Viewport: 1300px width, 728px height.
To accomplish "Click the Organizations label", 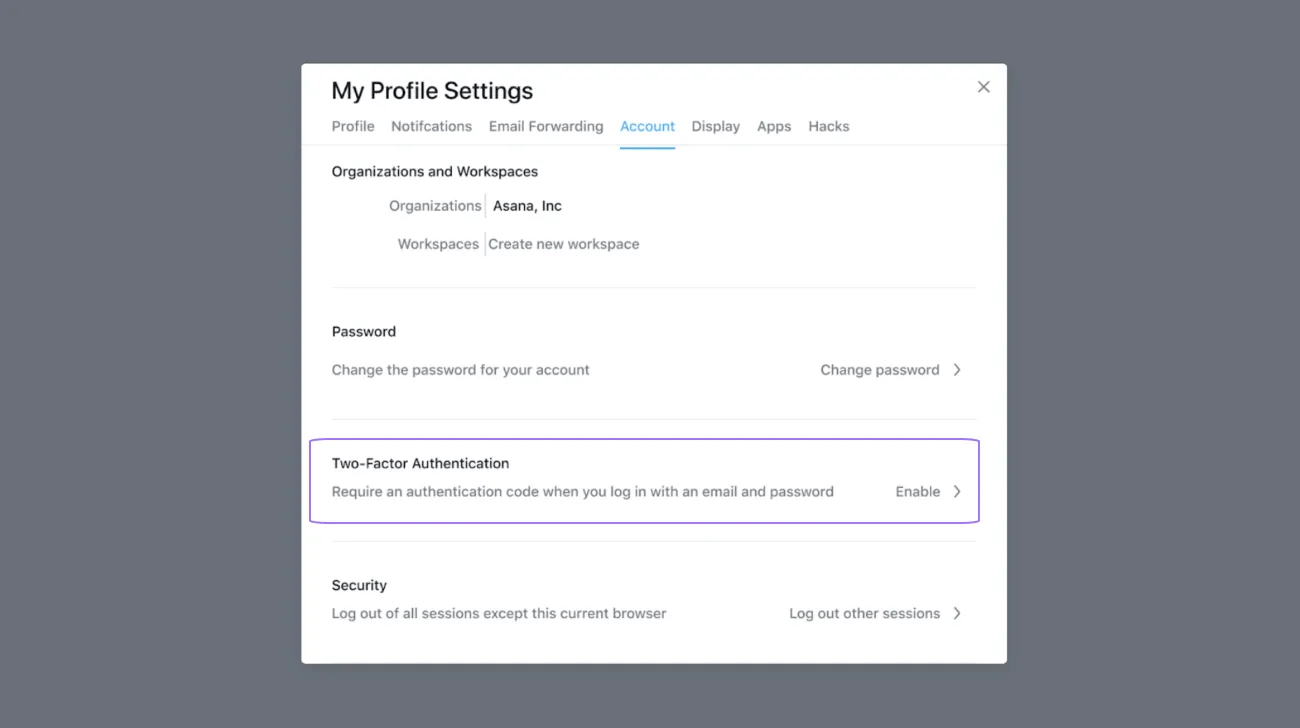I will [x=435, y=205].
